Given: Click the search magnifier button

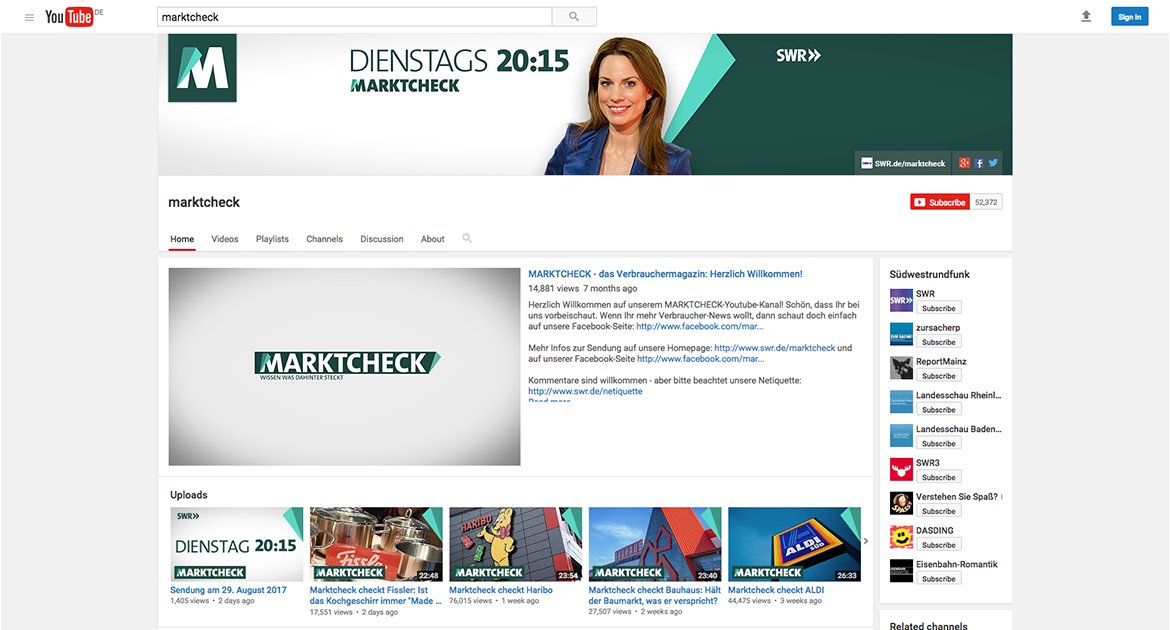Looking at the screenshot, I should pyautogui.click(x=574, y=16).
